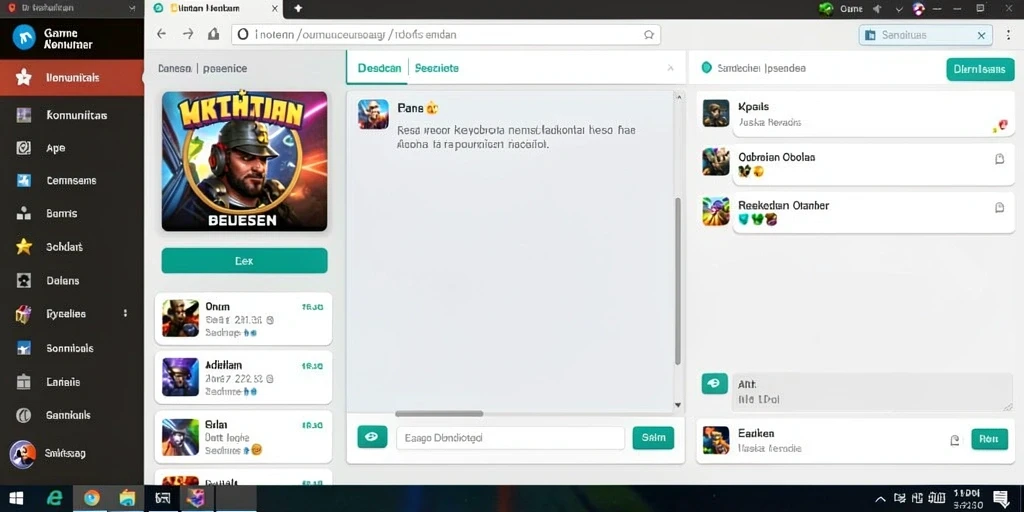The width and height of the screenshot is (1024, 512).
Task: Open Bamis sidebar entry
Action: click(x=71, y=214)
